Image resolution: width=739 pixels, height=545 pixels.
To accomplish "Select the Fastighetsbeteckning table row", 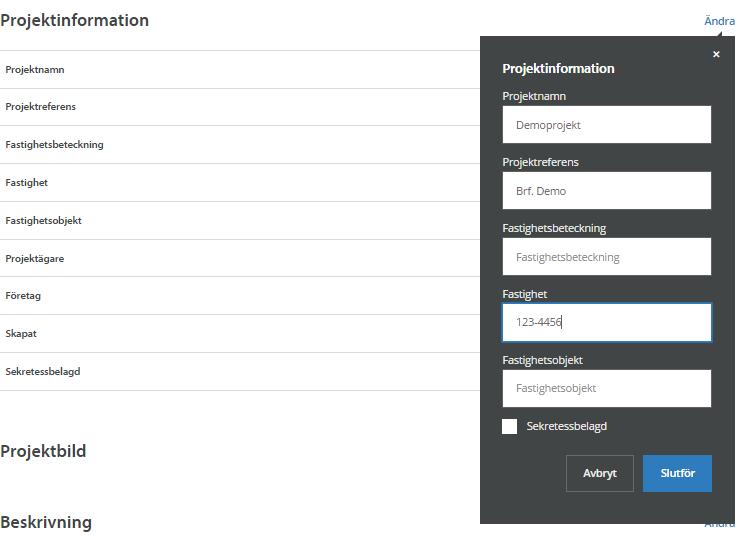I will coord(240,145).
